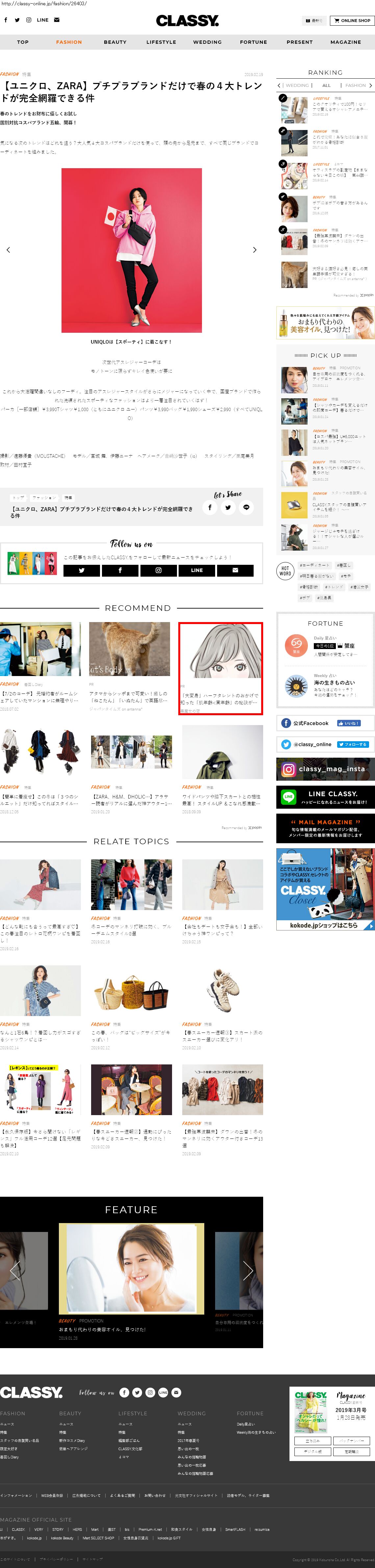The width and height of the screenshot is (375, 1568).
Task: Open the BEAUTY navigation menu item
Action: (x=115, y=42)
